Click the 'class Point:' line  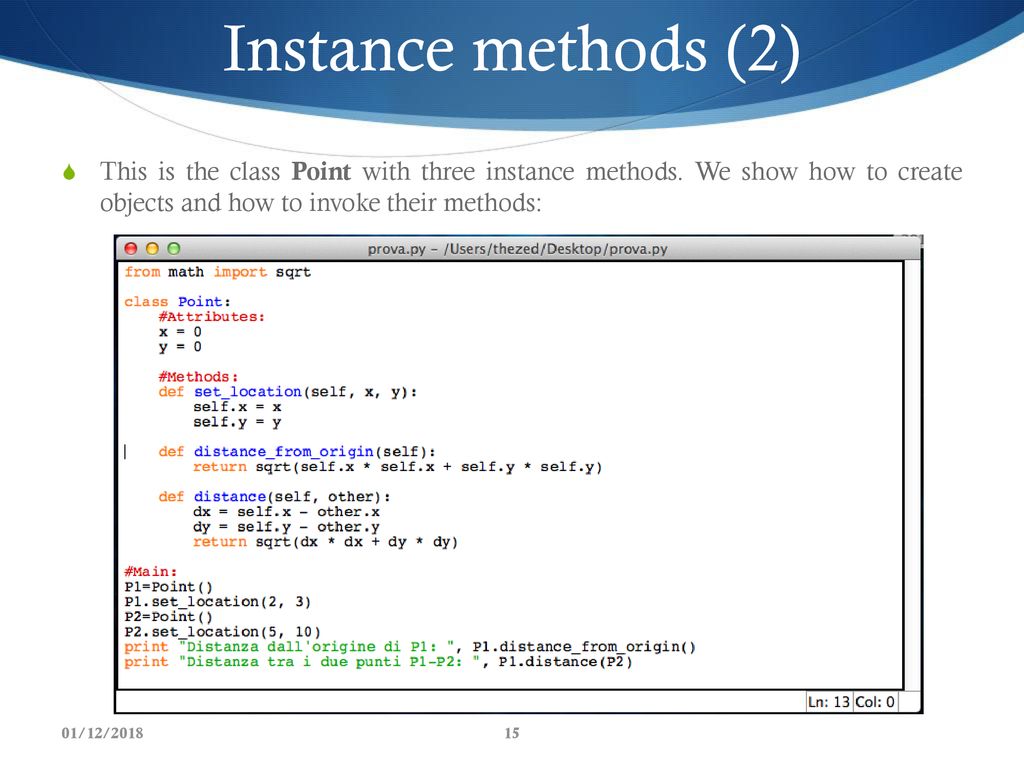click(177, 302)
